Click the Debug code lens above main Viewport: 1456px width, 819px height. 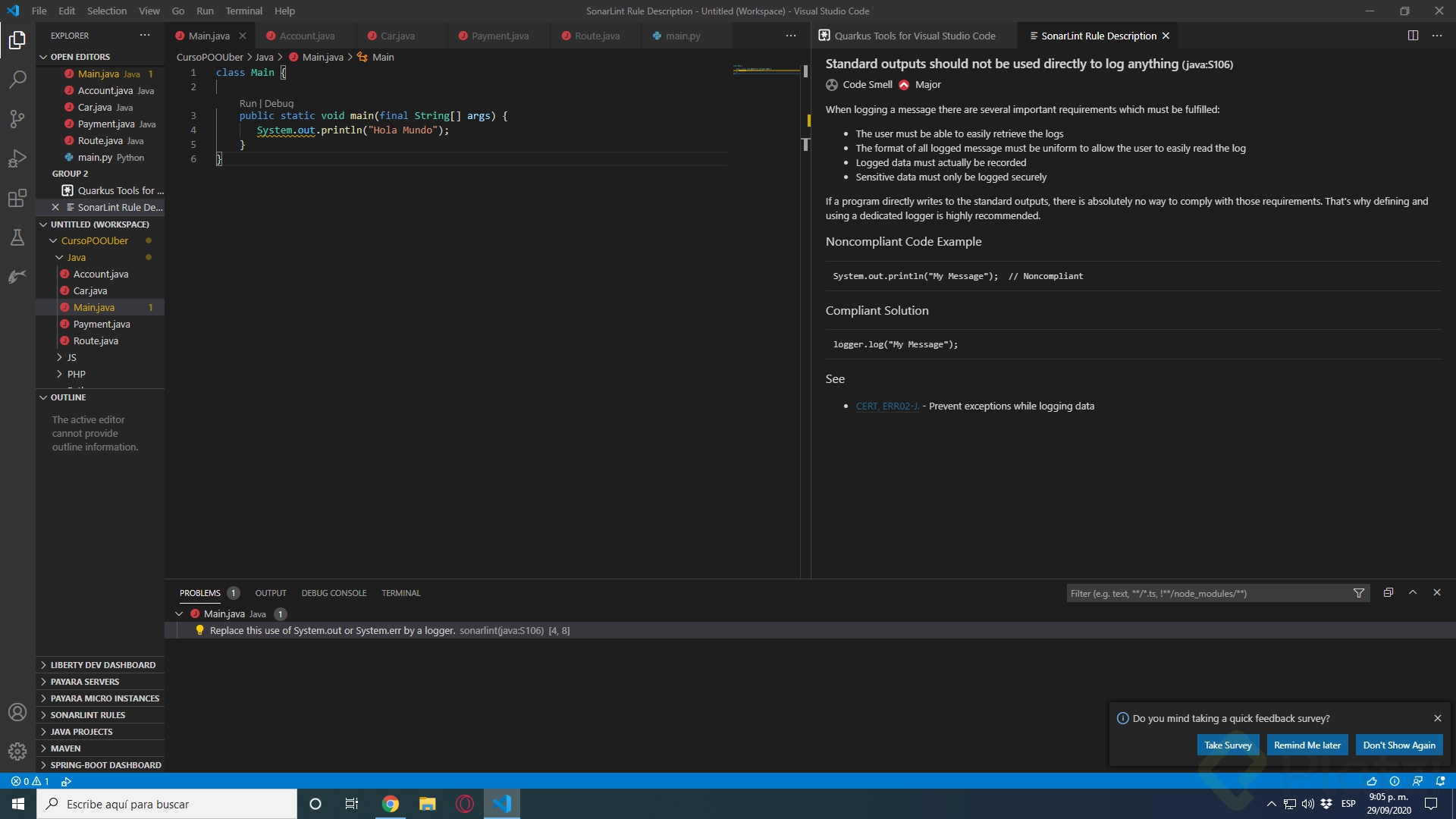[279, 103]
